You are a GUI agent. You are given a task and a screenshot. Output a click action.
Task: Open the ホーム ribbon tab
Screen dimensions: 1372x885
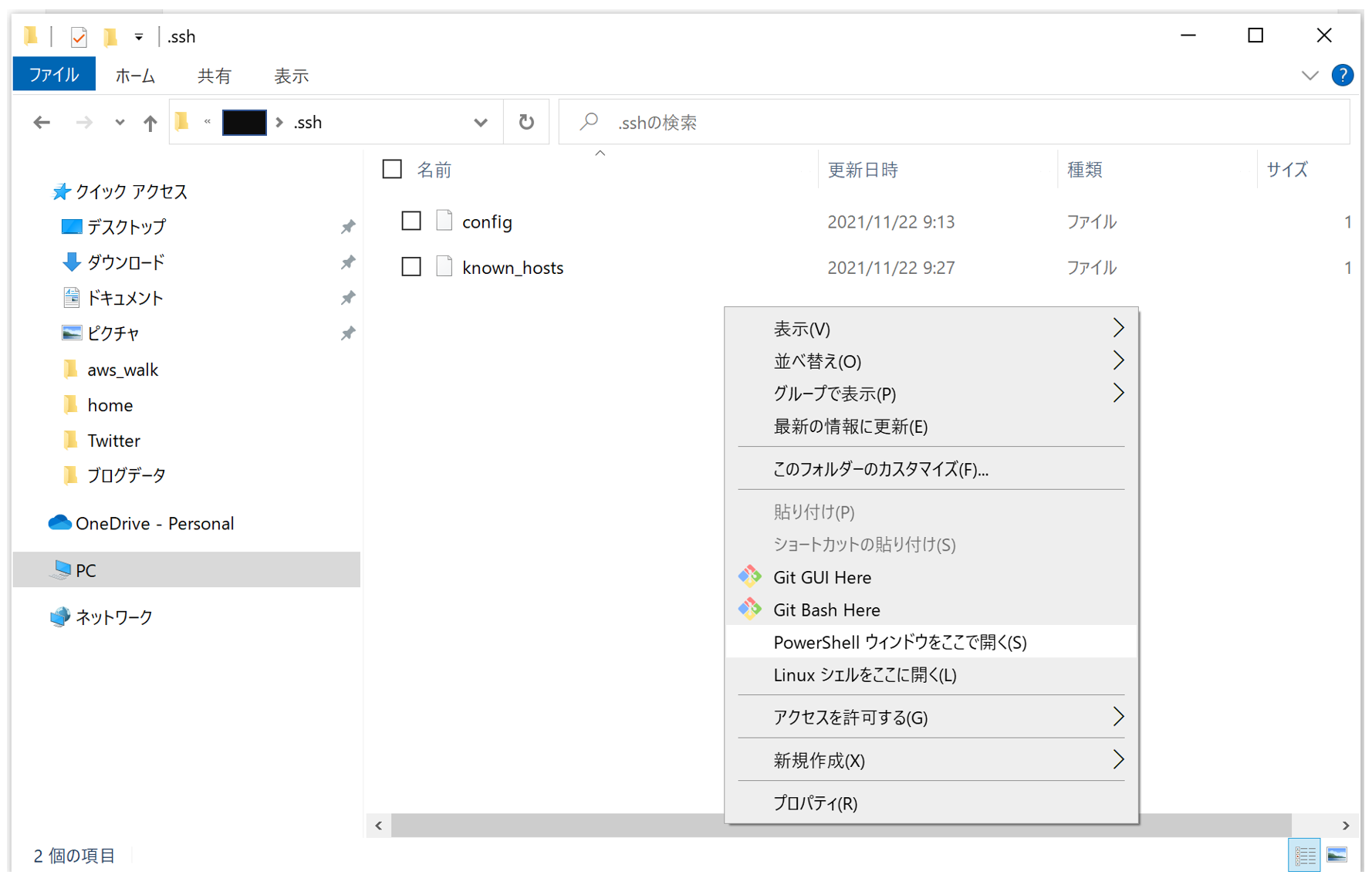[135, 76]
